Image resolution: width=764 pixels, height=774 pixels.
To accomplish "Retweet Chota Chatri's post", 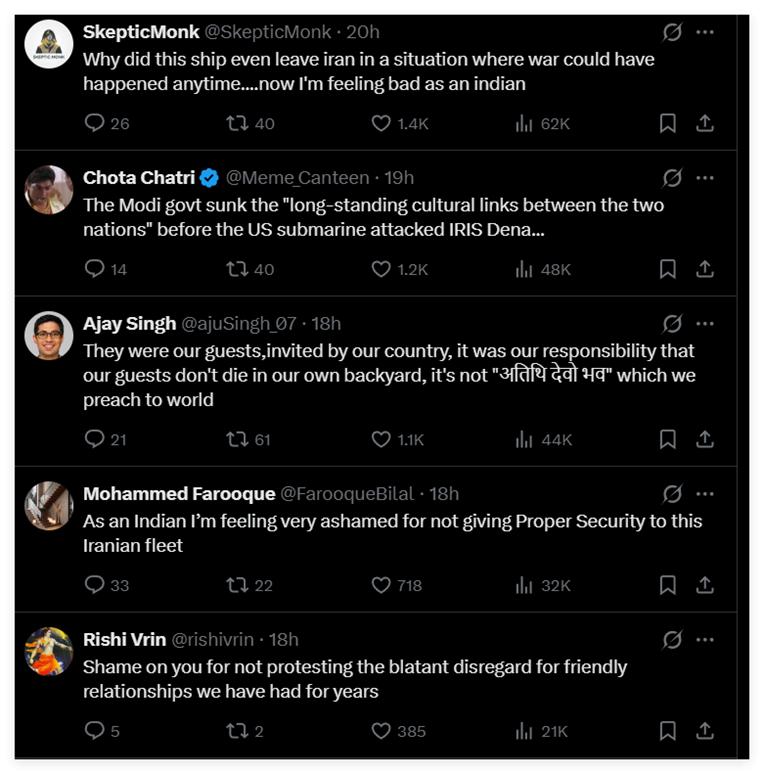I will click(237, 269).
